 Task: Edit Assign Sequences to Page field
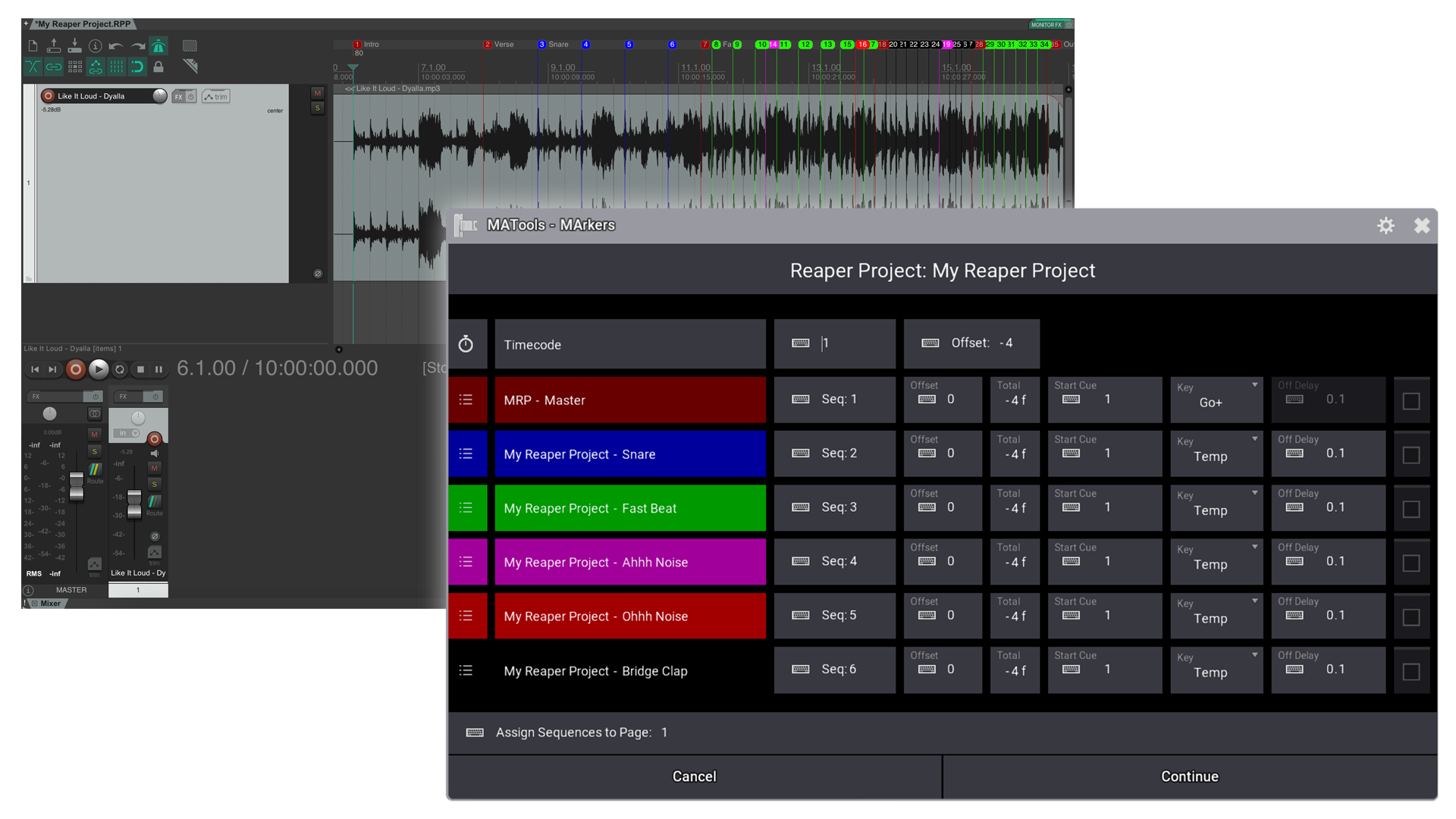point(943,733)
